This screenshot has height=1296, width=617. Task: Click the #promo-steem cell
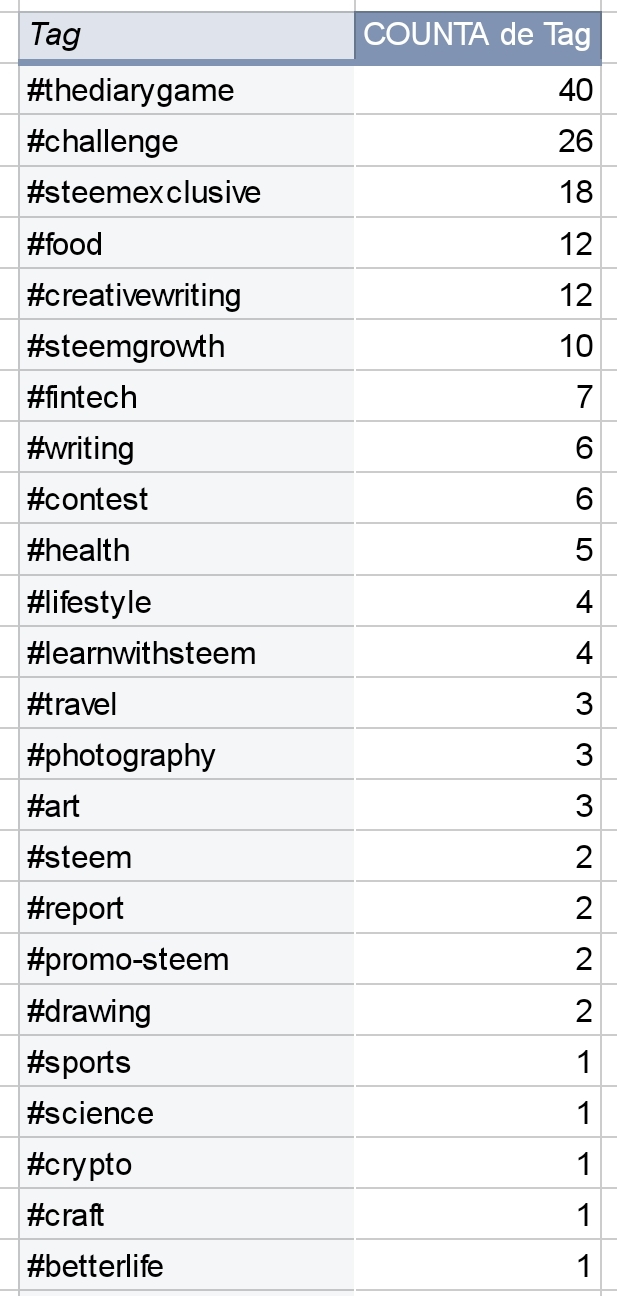point(186,960)
